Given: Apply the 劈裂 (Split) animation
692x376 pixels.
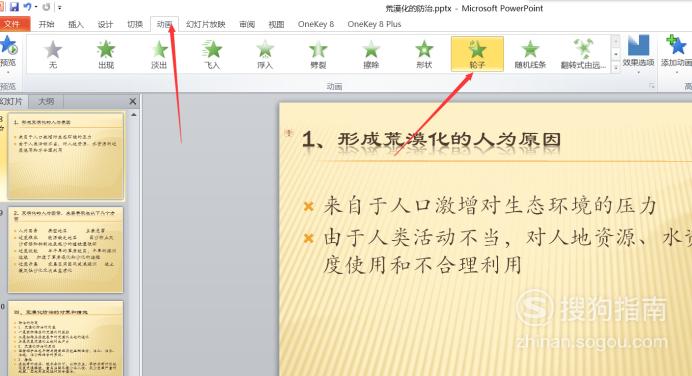Looking at the screenshot, I should coord(318,55).
